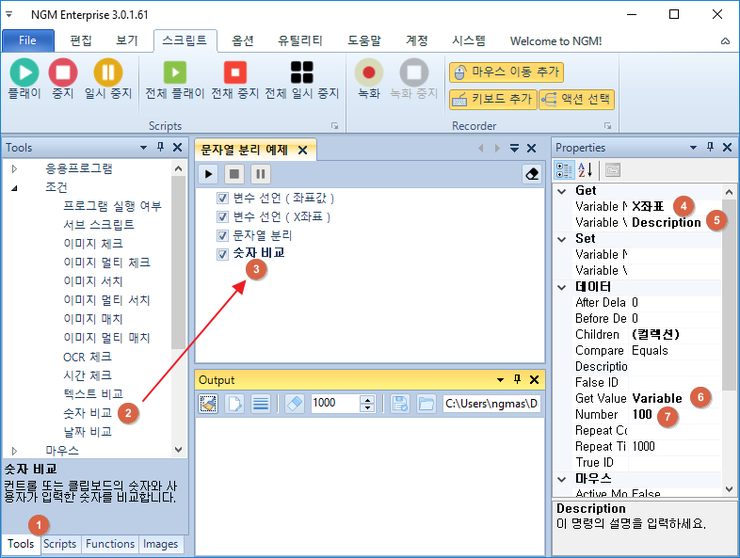
Task: Open the Scripts bottom tab
Action: coord(60,544)
